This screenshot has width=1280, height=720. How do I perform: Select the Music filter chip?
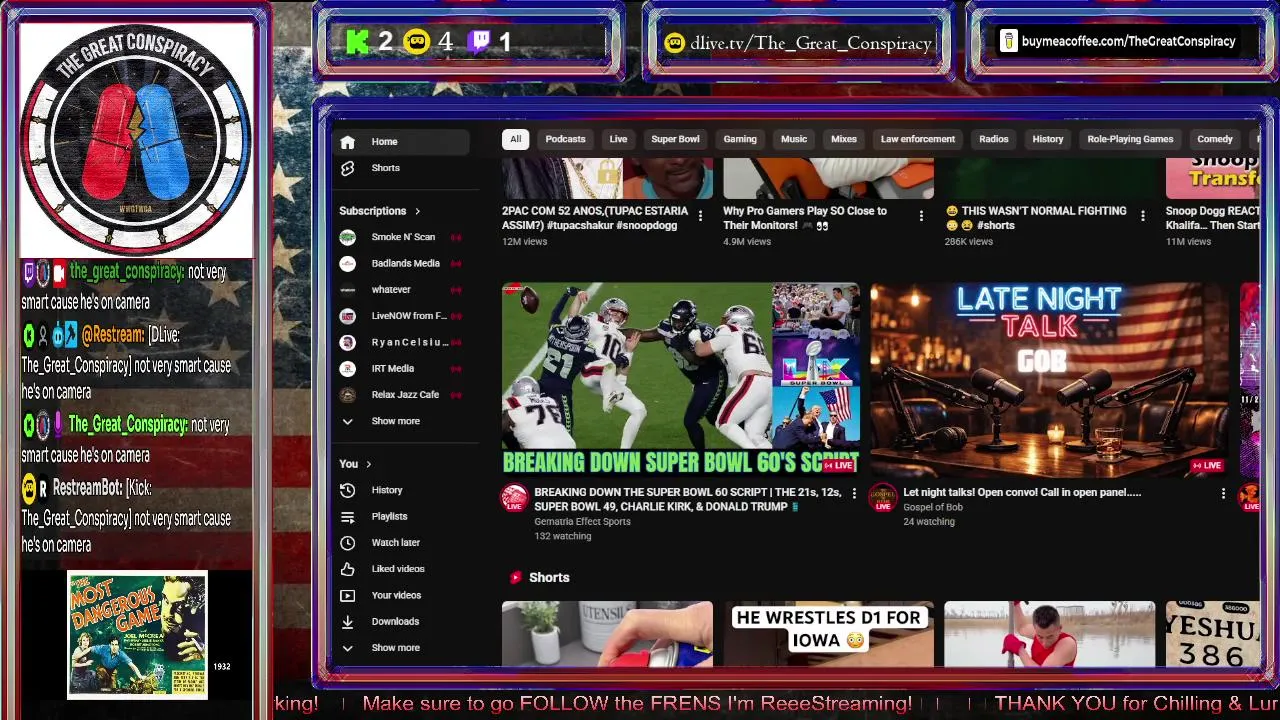point(794,139)
